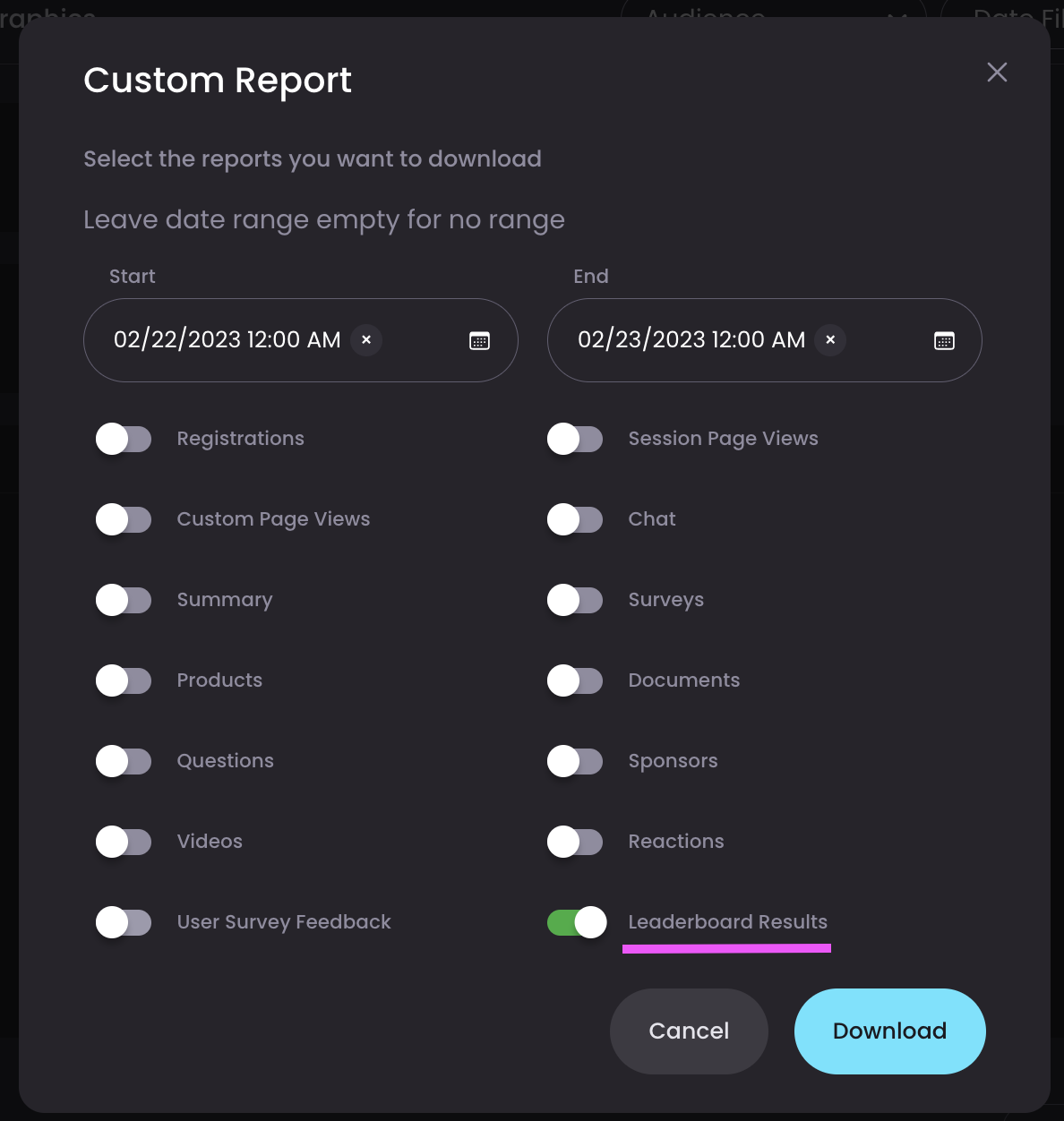Viewport: 1064px width, 1121px height.
Task: Enable the Registrations report toggle
Action: point(124,439)
